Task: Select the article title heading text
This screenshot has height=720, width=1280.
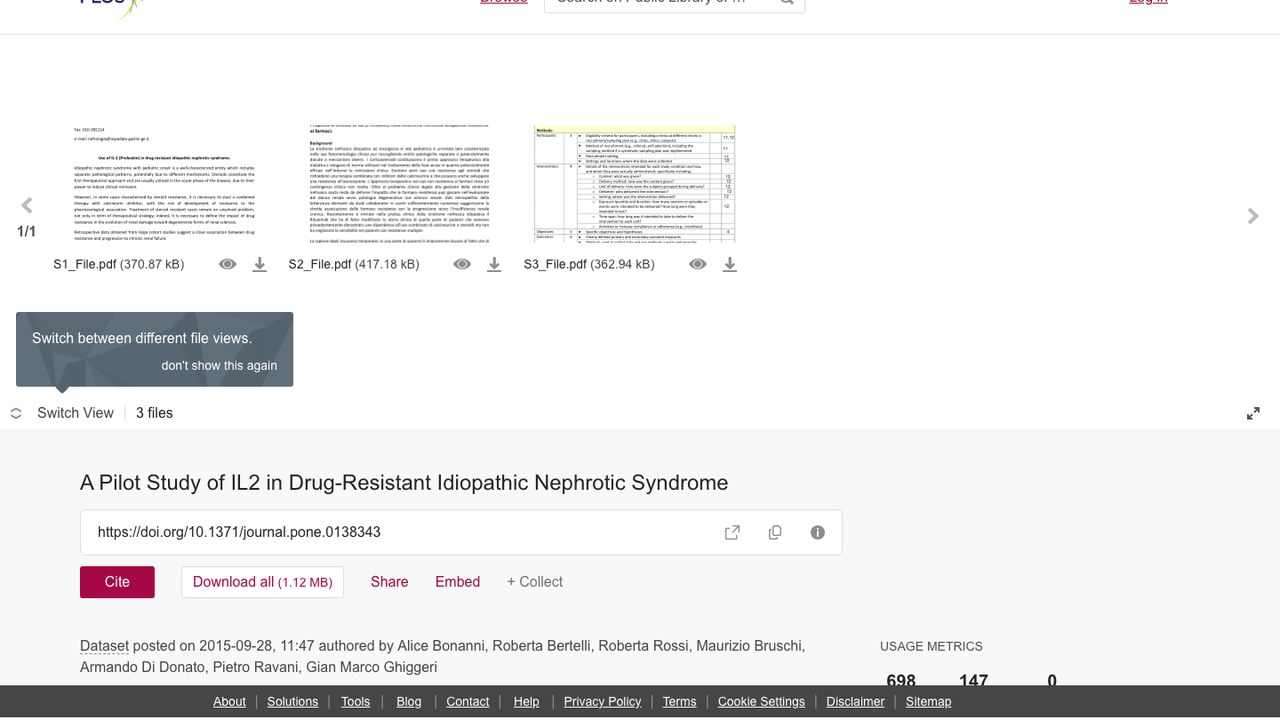Action: pos(404,483)
